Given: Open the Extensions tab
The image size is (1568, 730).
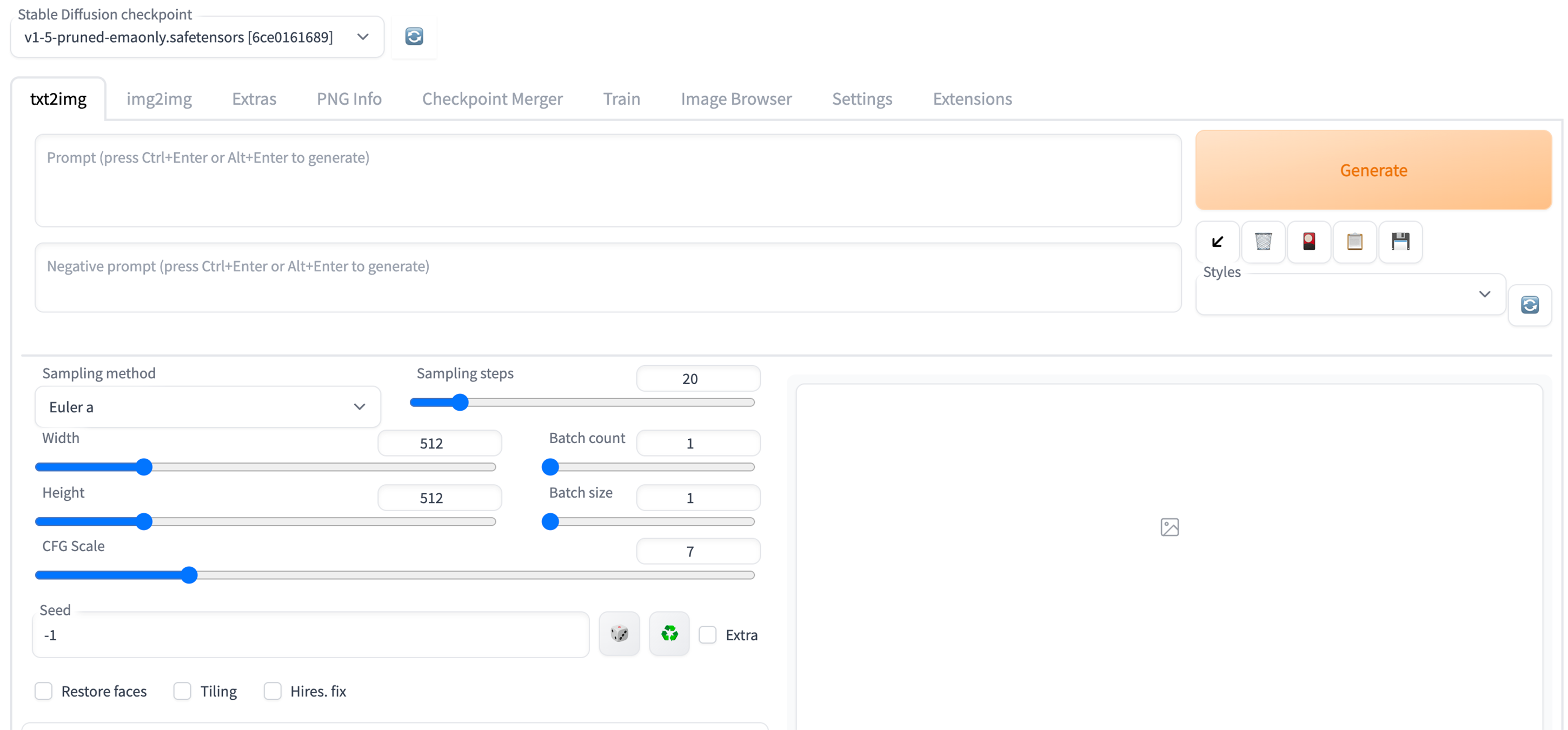Looking at the screenshot, I should point(972,98).
